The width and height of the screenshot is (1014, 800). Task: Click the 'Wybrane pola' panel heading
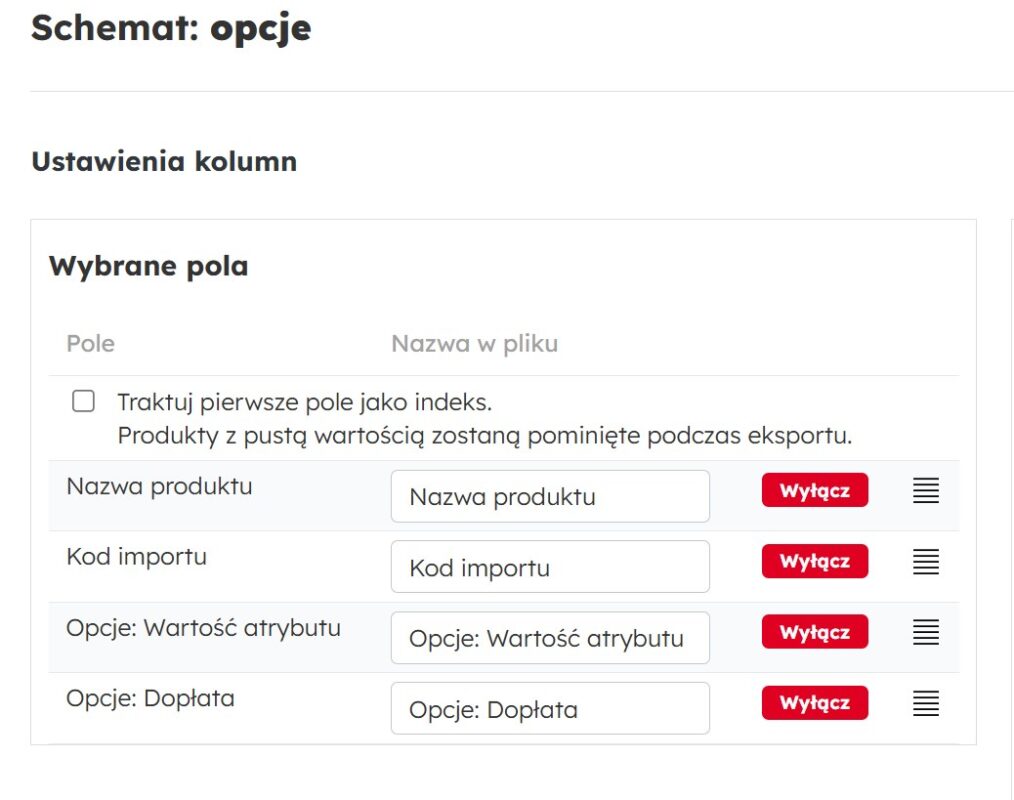(148, 267)
